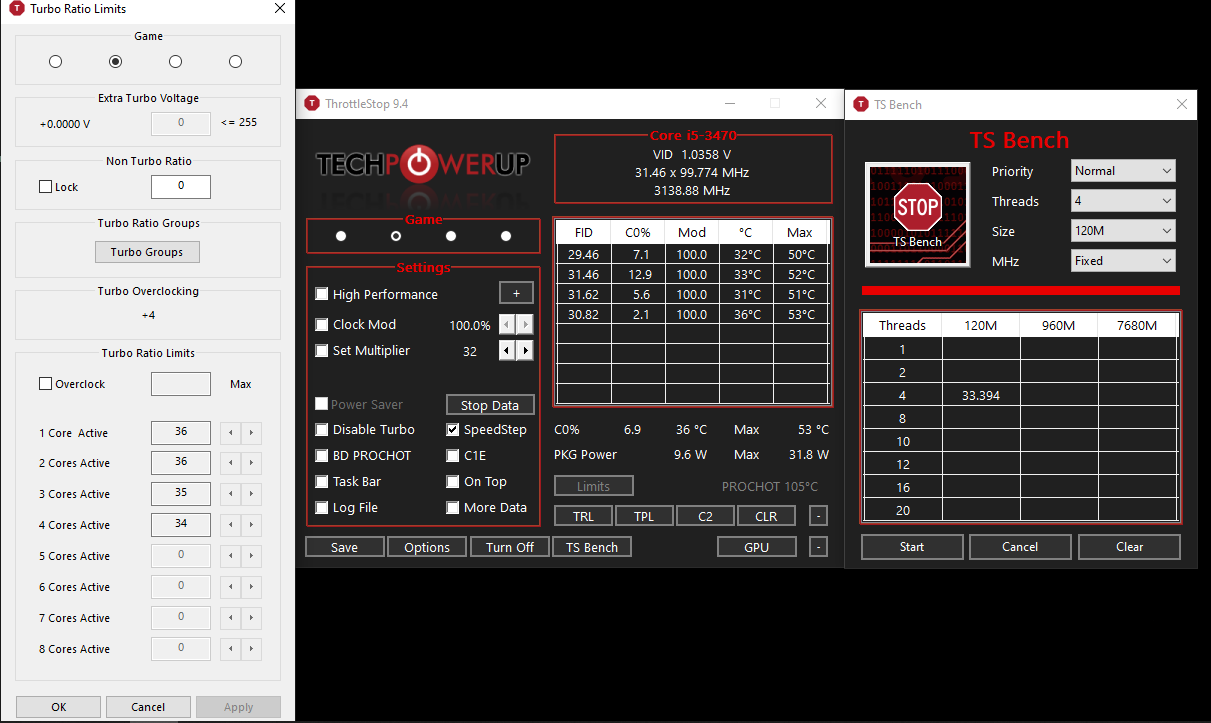Uncheck the SpeedStep checkbox
Viewport: 1211px width, 723px height.
453,429
